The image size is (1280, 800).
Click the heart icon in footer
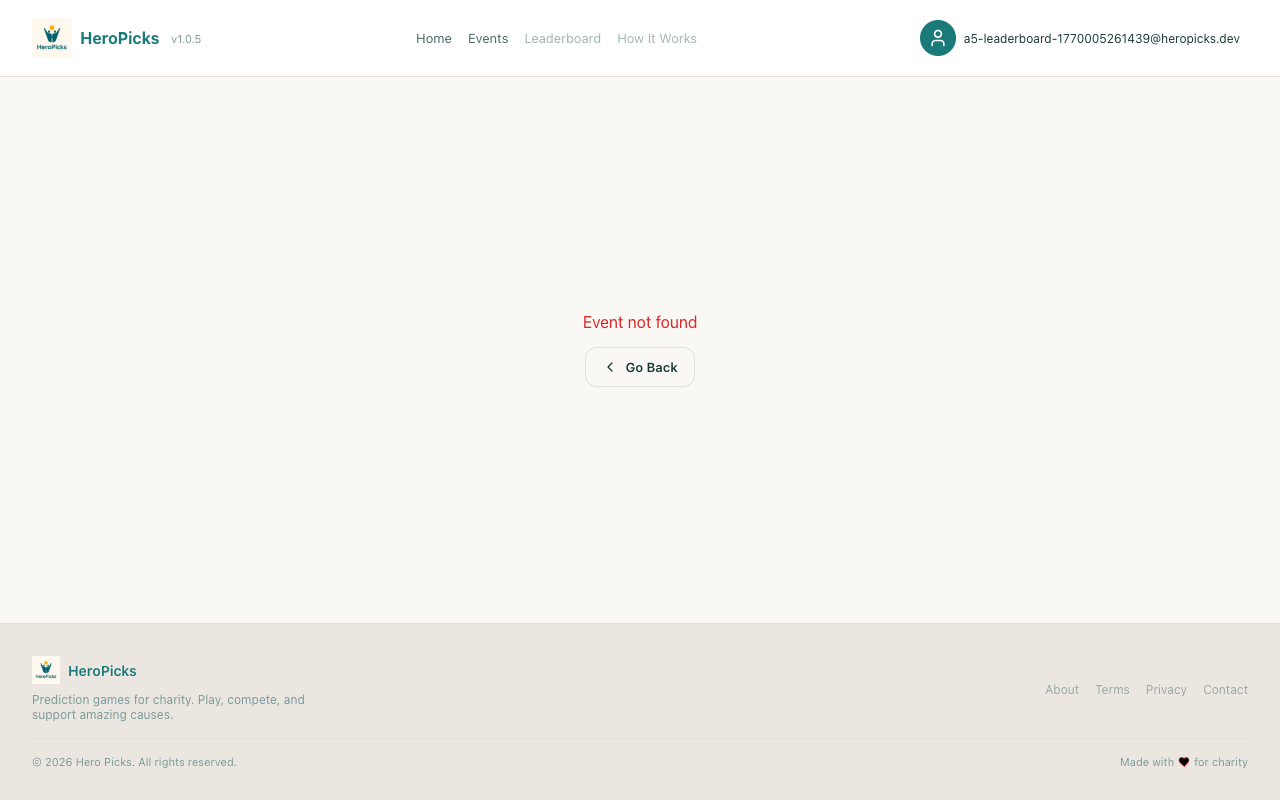coord(1184,762)
